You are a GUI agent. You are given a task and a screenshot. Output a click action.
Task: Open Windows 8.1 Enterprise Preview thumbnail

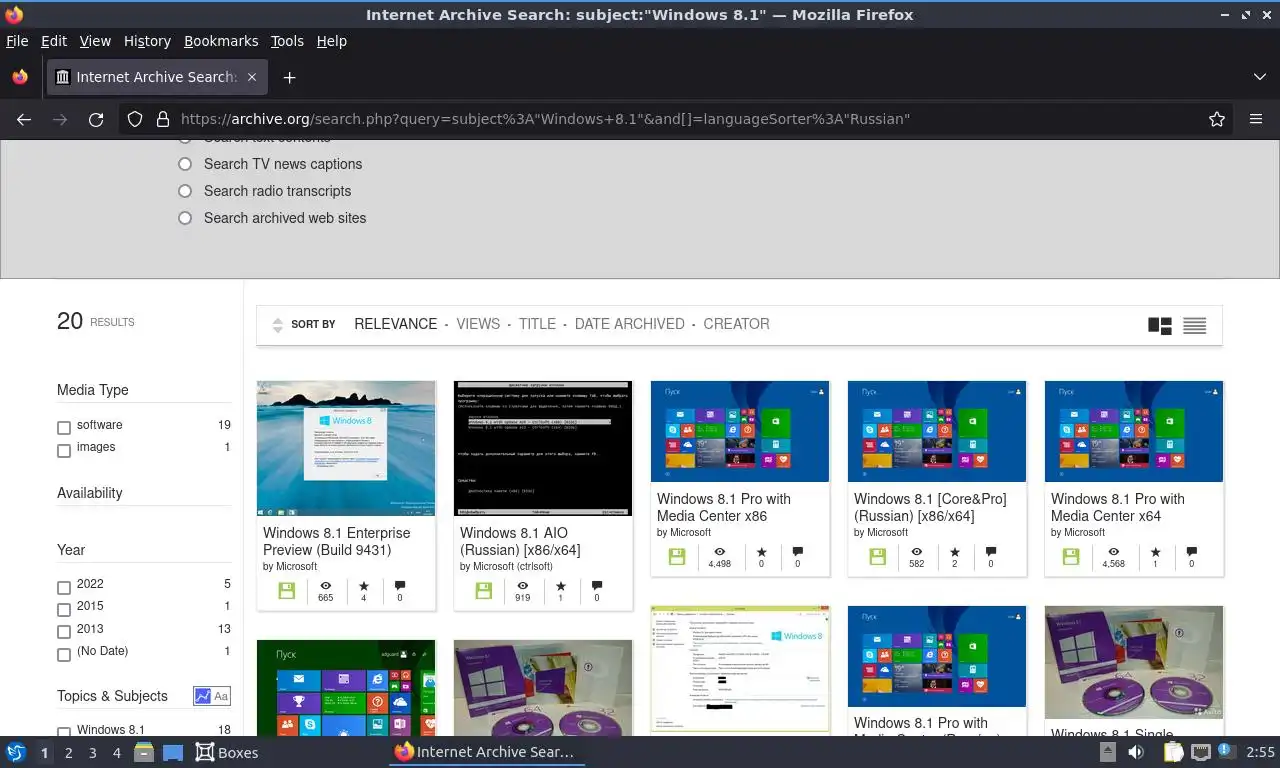click(346, 448)
